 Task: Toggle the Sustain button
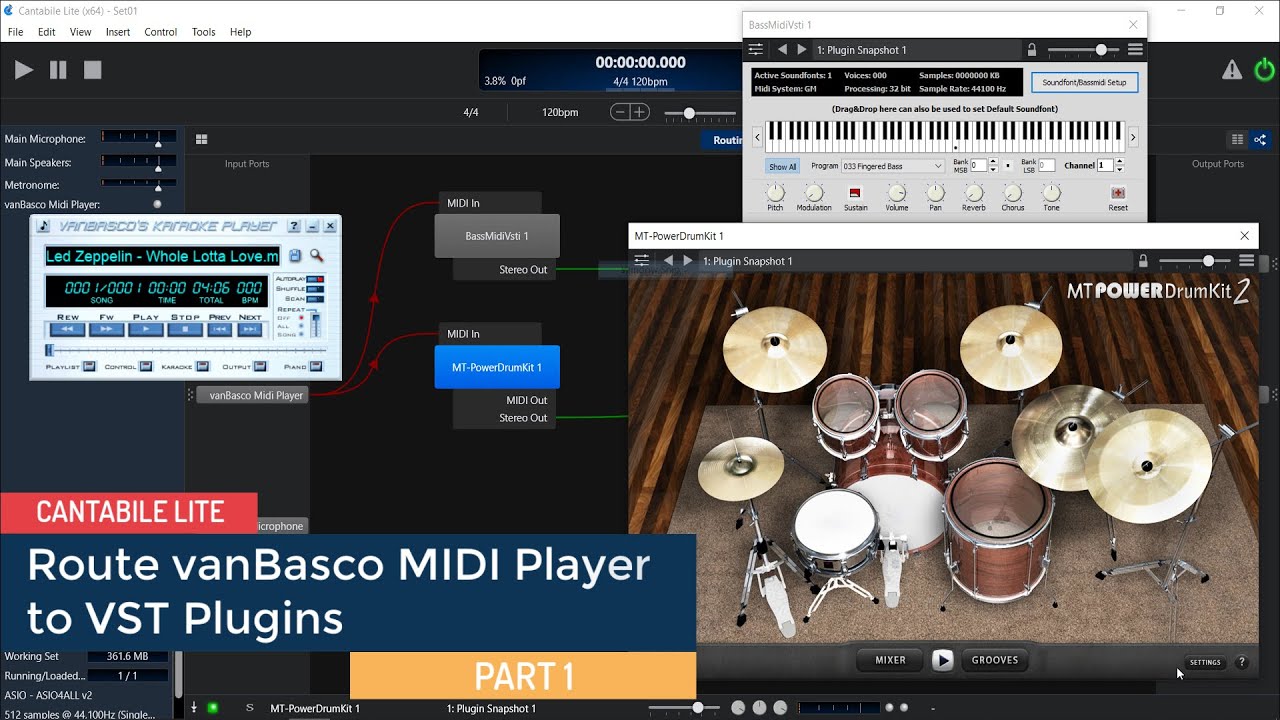855,192
